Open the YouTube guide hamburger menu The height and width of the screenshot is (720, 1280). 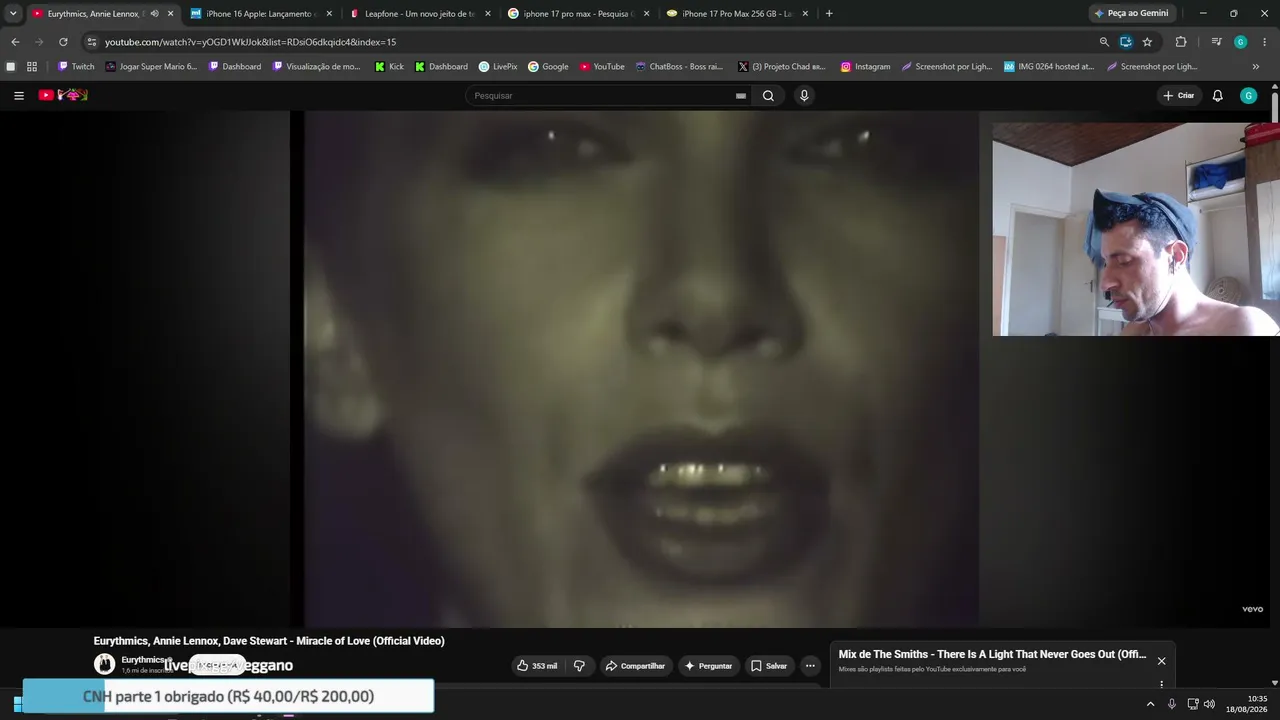(19, 96)
